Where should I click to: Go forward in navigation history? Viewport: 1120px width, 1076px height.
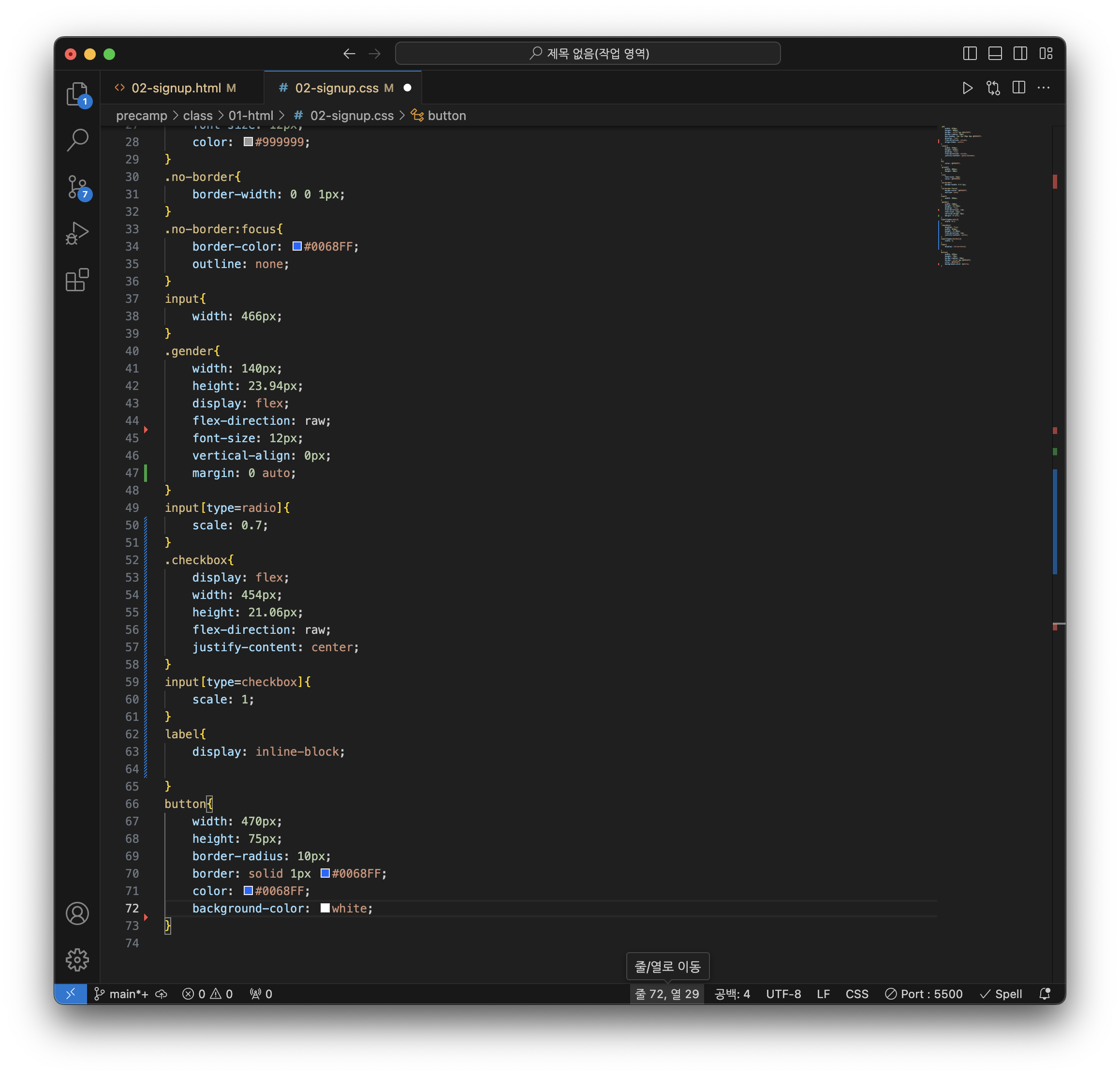[x=375, y=54]
